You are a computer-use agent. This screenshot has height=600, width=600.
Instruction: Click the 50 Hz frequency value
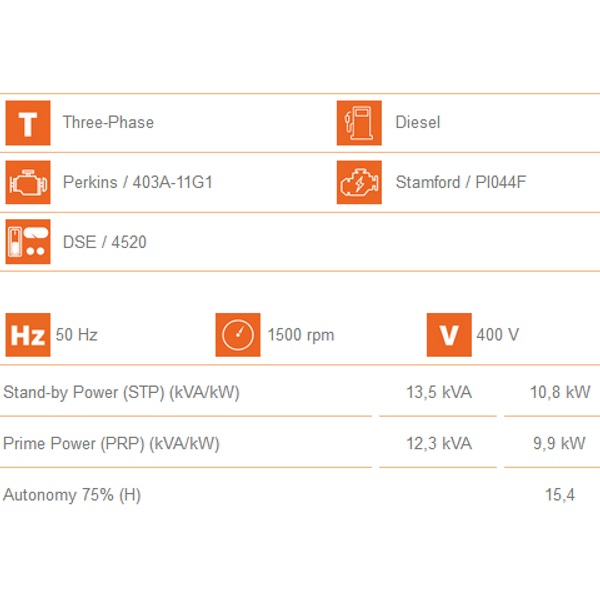[77, 335]
